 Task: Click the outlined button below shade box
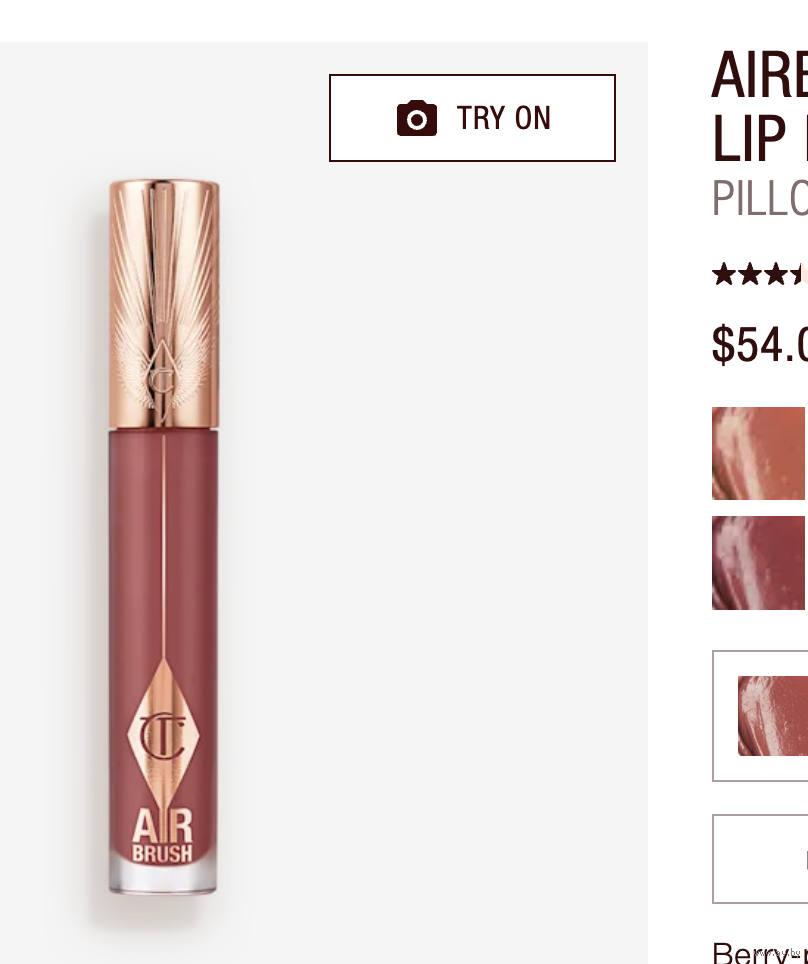click(761, 859)
